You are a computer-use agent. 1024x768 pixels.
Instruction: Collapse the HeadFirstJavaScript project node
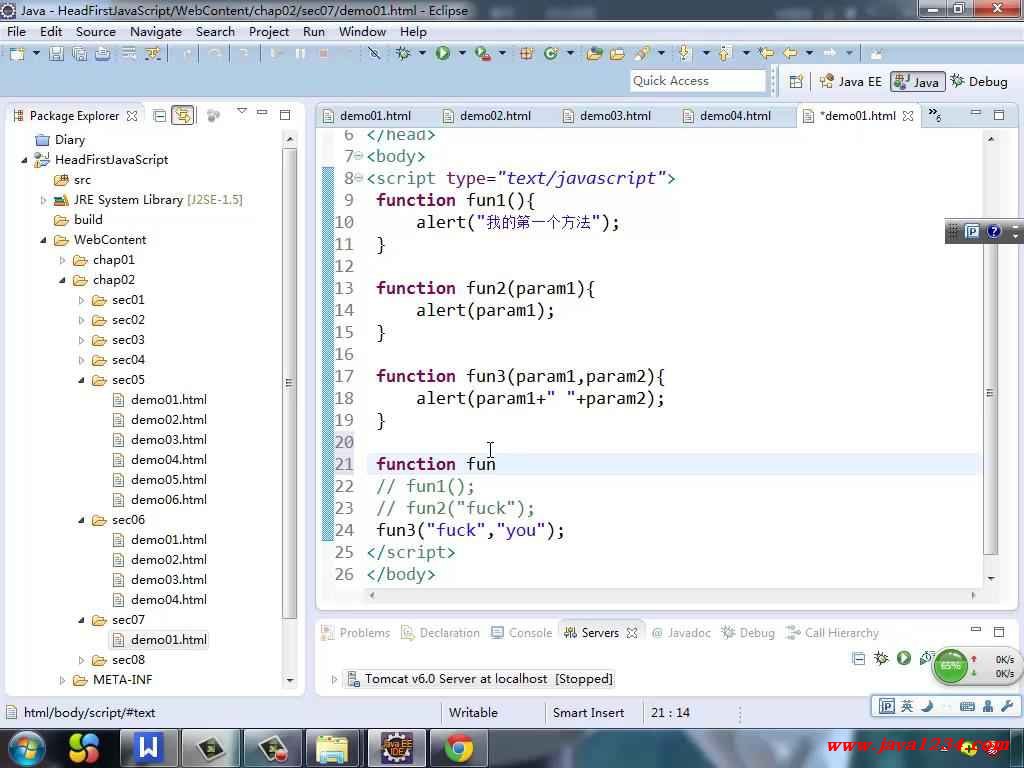click(25, 160)
